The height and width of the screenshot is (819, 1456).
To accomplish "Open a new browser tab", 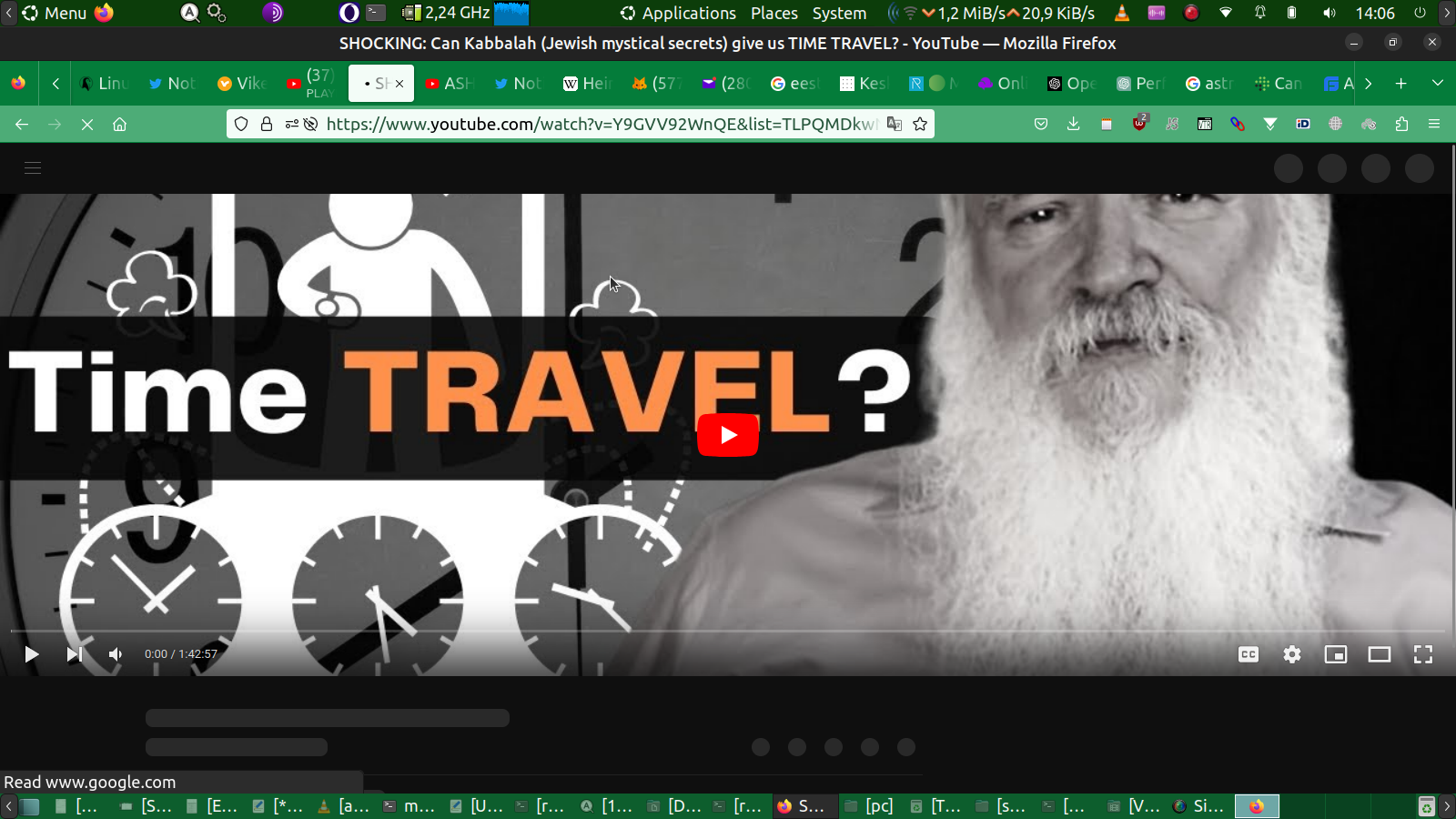I will pyautogui.click(x=1400, y=84).
